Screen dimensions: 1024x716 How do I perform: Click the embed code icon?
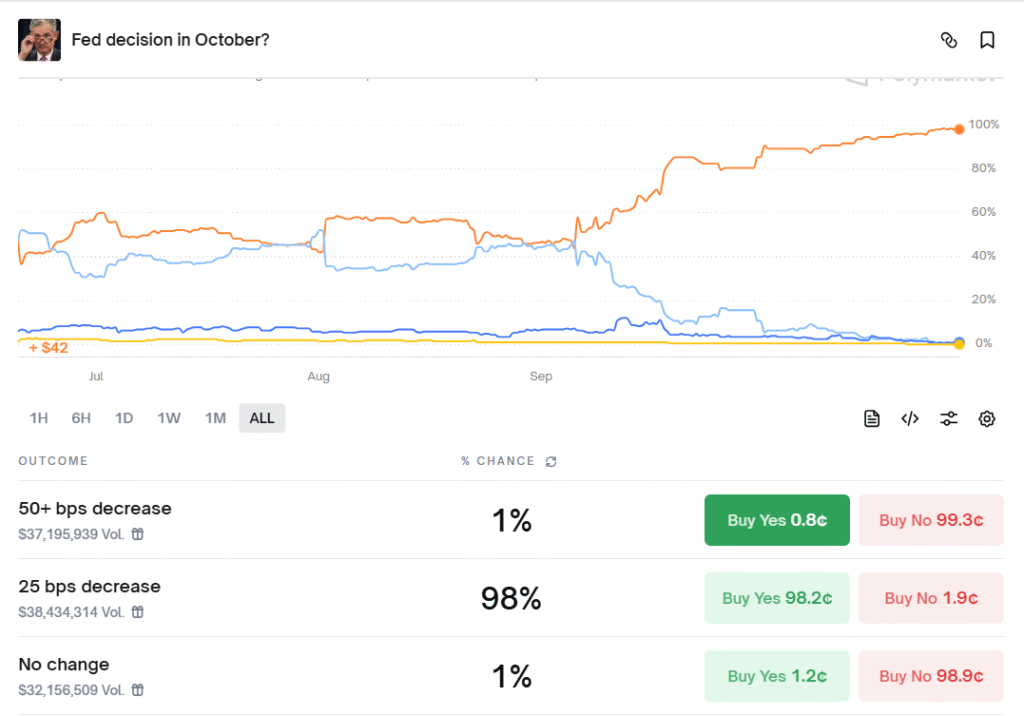(909, 418)
